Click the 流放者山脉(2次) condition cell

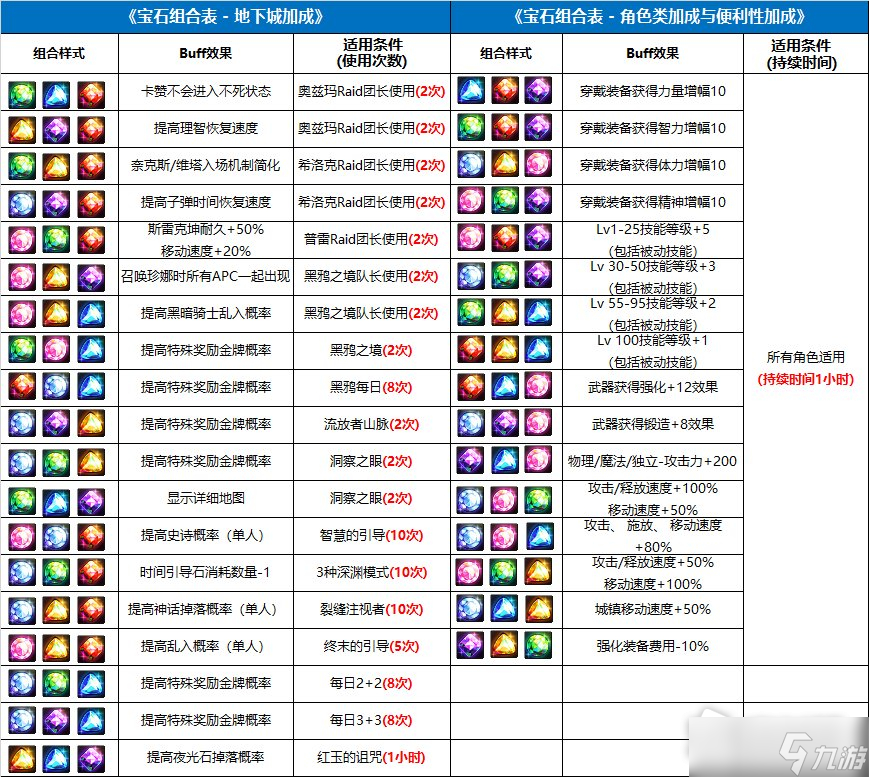[x=371, y=425]
